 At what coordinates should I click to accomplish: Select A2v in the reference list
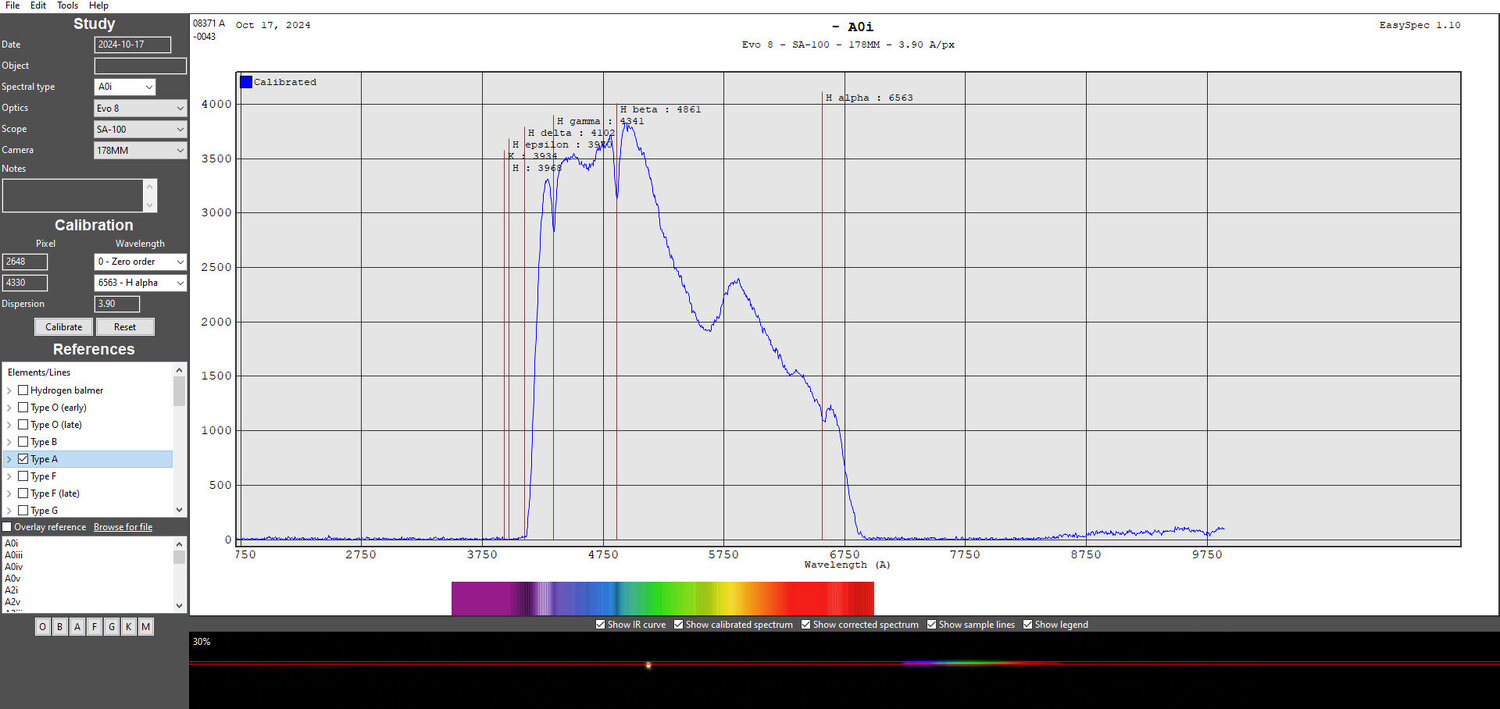tap(12, 603)
